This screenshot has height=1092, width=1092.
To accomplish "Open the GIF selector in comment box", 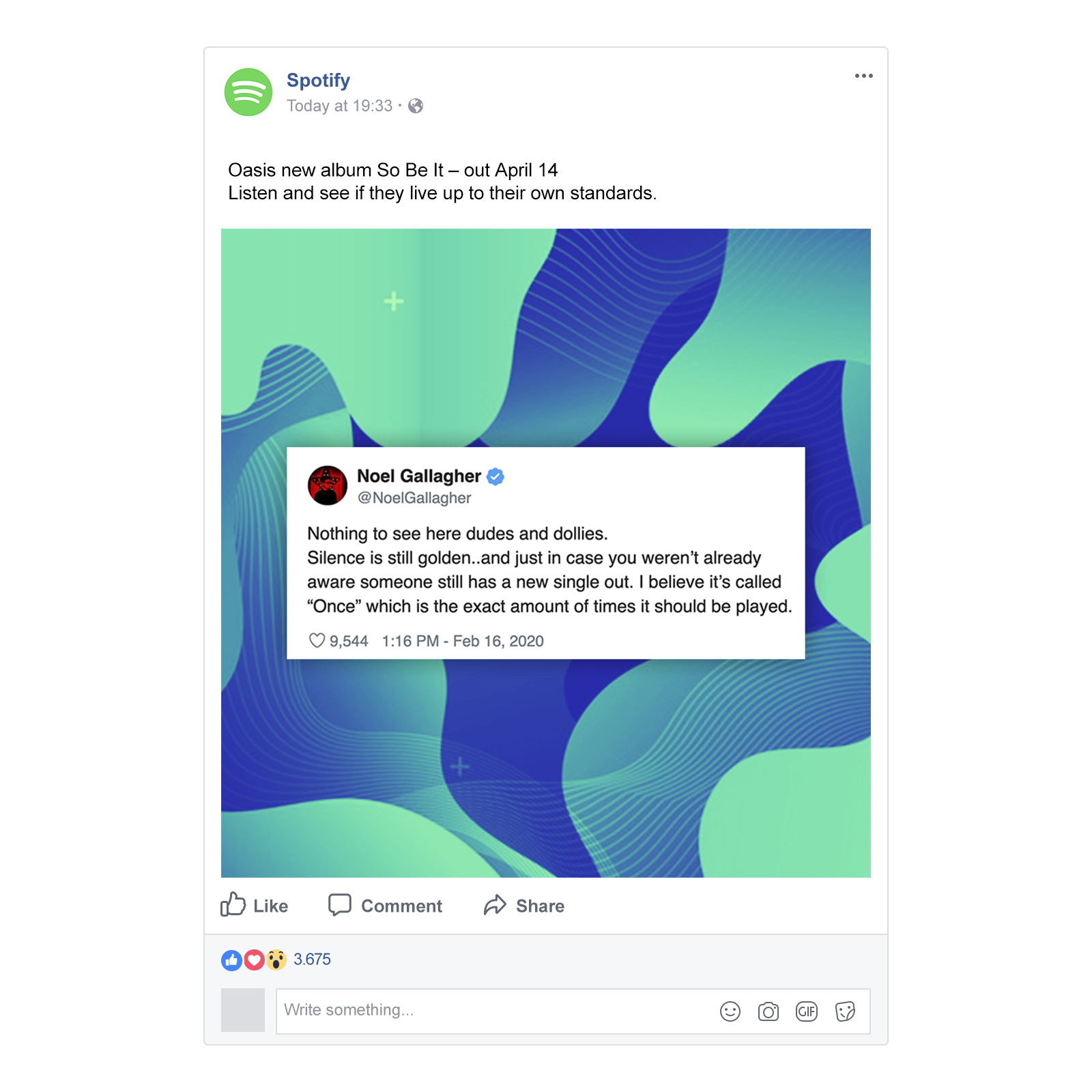I will coord(806,1011).
